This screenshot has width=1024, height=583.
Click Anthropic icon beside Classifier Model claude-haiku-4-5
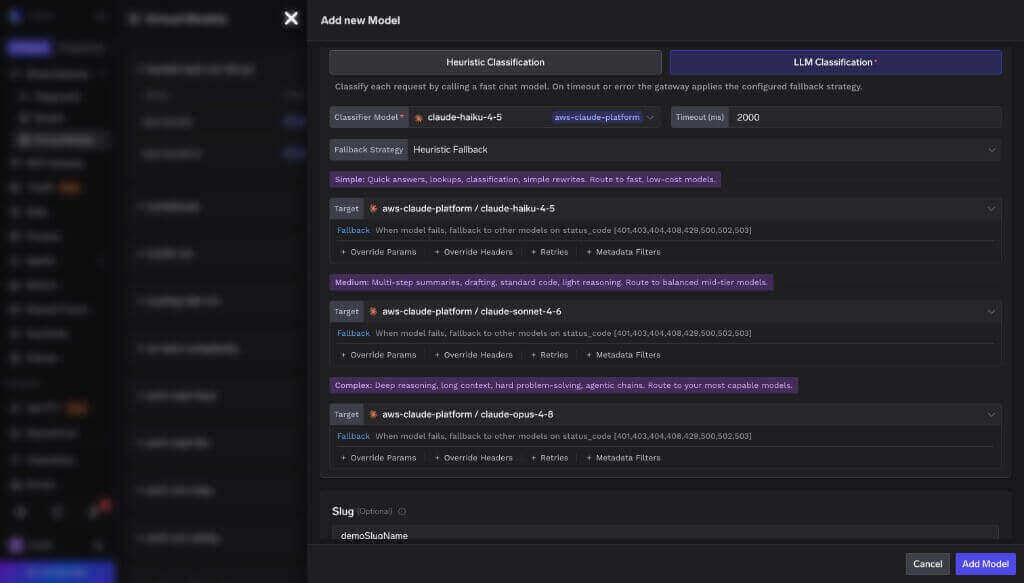(419, 118)
